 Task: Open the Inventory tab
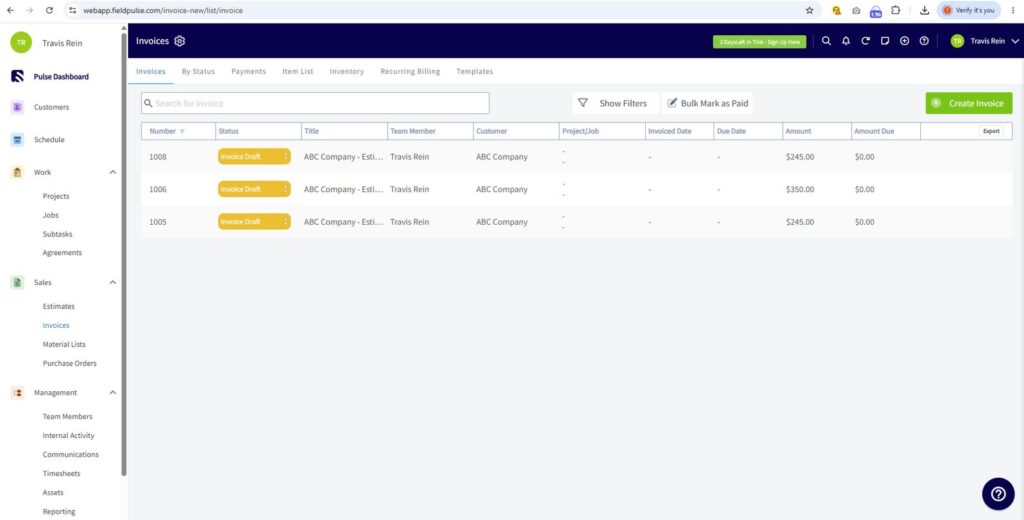347,71
